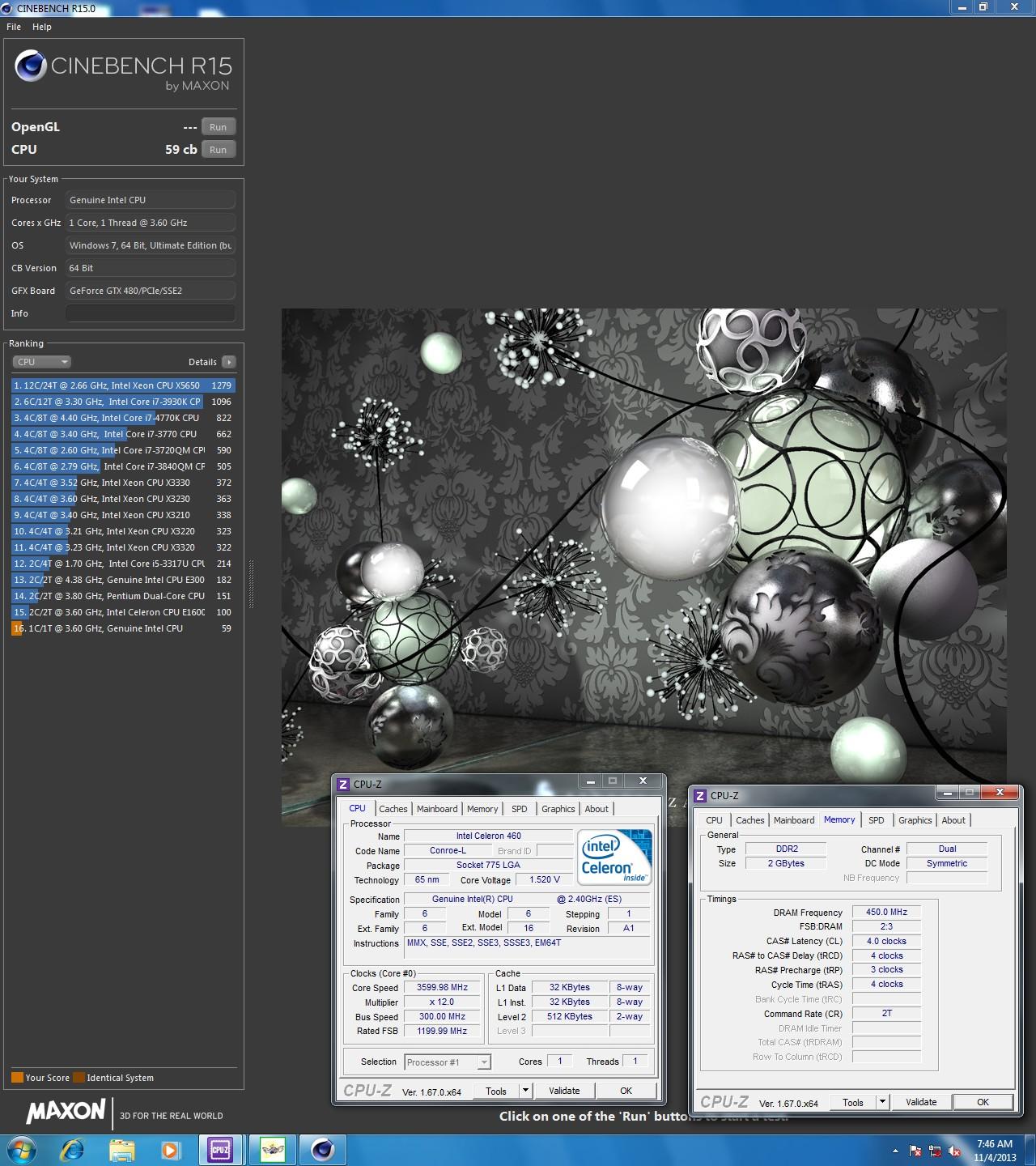The width and height of the screenshot is (1036, 1166).
Task: Run the CPU benchmark
Action: coord(219,150)
